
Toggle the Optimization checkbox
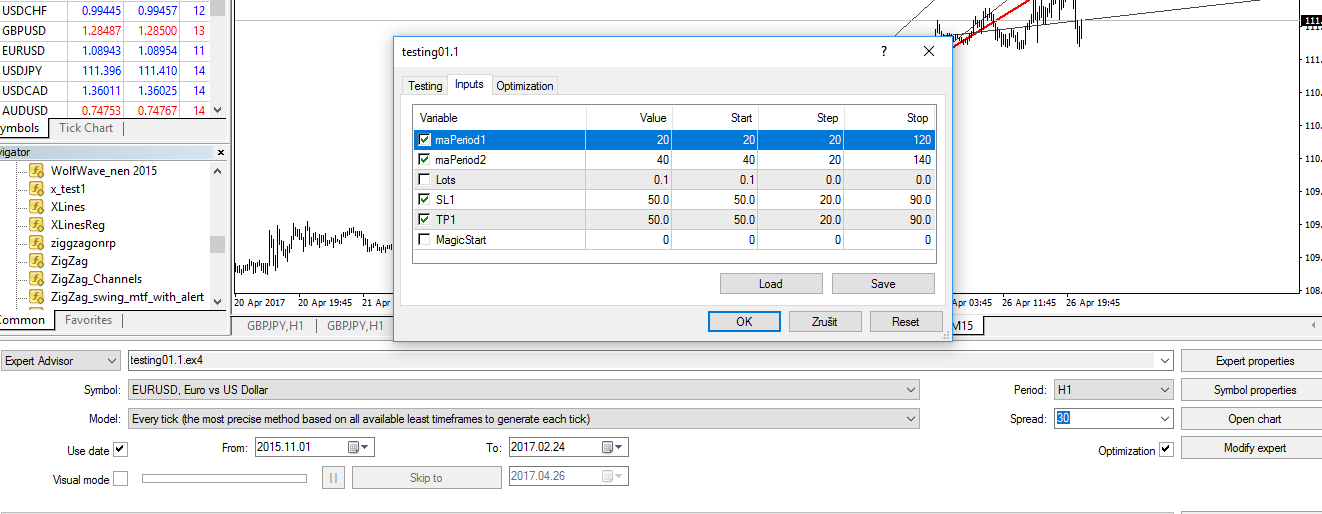click(1166, 450)
